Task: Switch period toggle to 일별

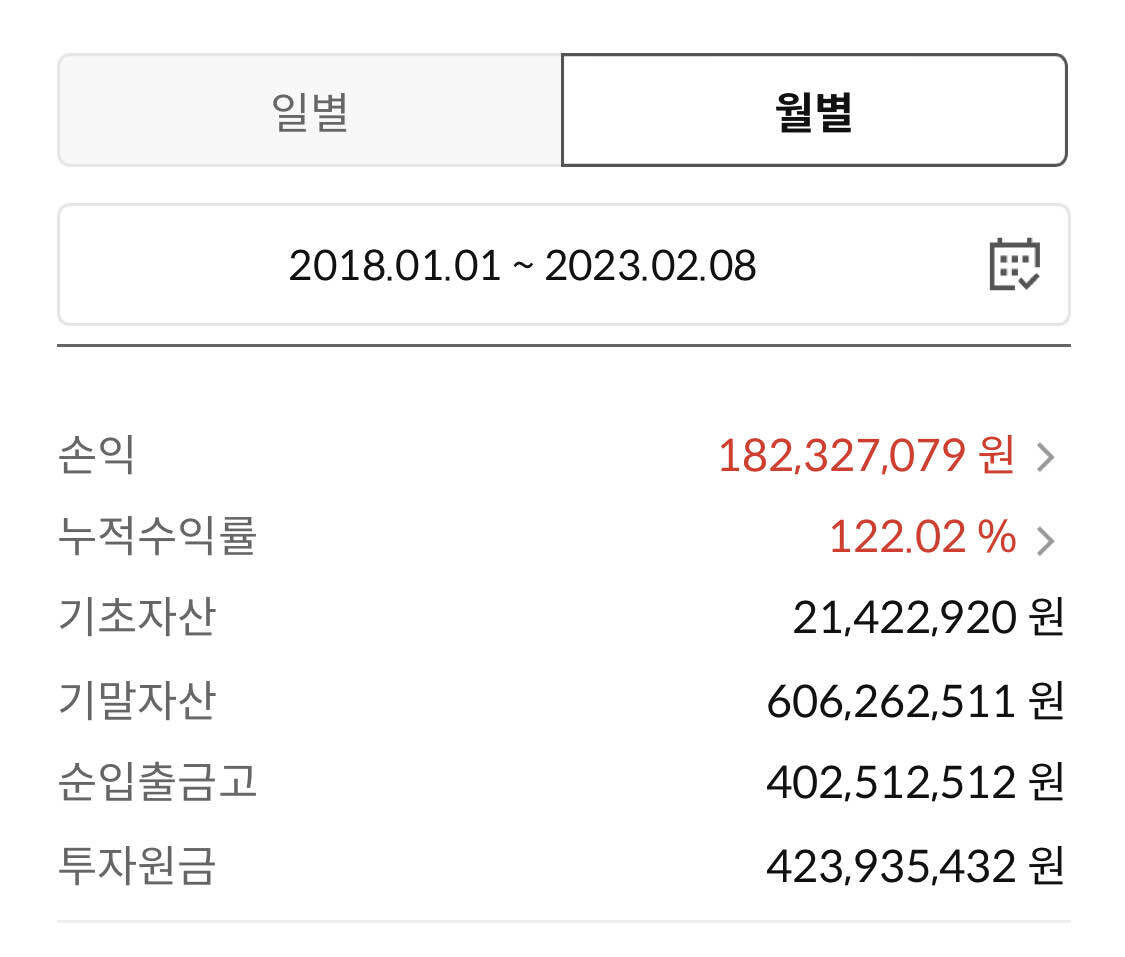Action: [x=310, y=111]
